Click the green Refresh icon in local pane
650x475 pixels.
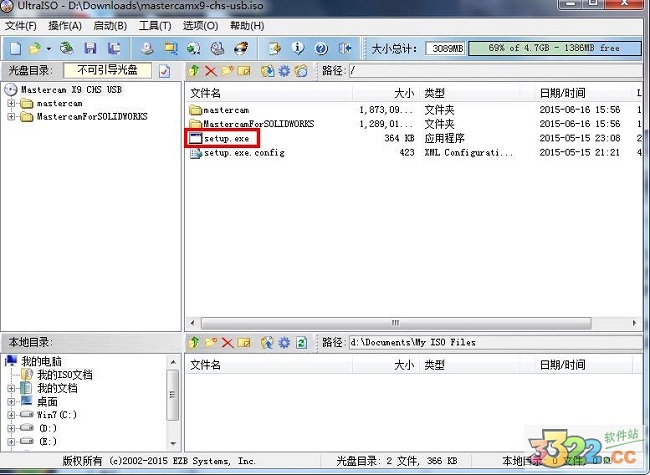point(301,342)
